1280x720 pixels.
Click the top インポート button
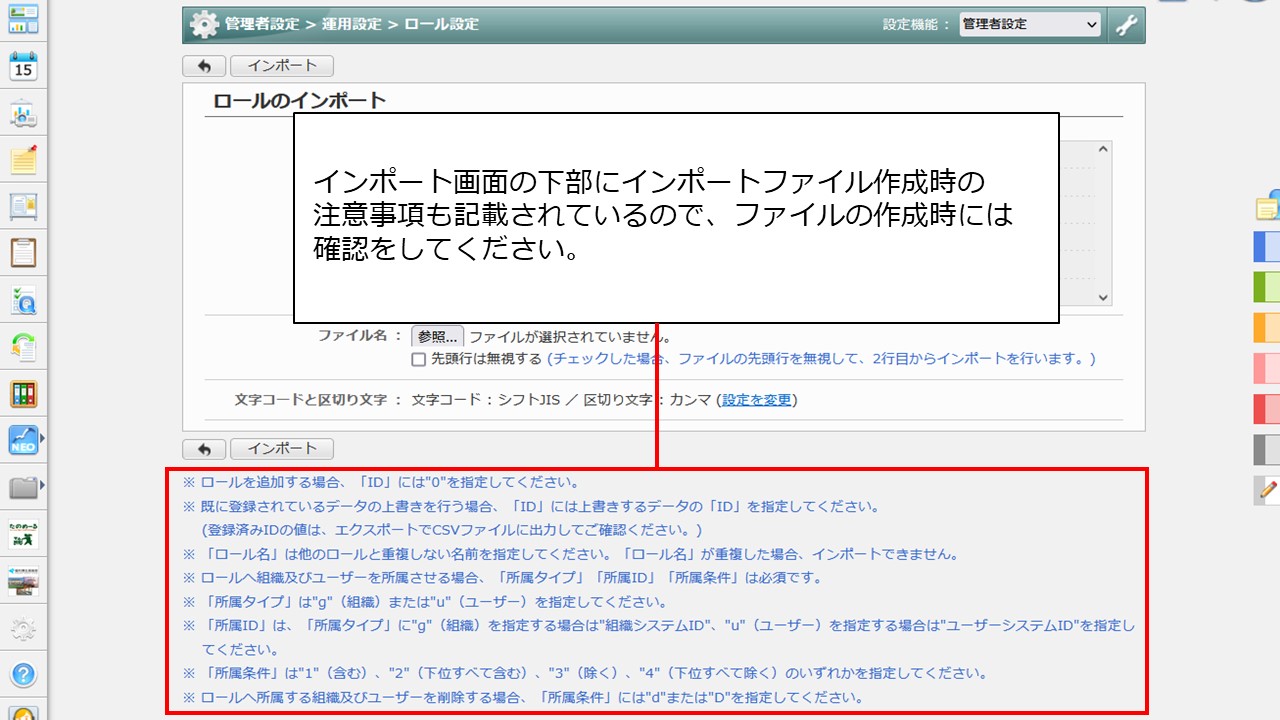coord(281,66)
